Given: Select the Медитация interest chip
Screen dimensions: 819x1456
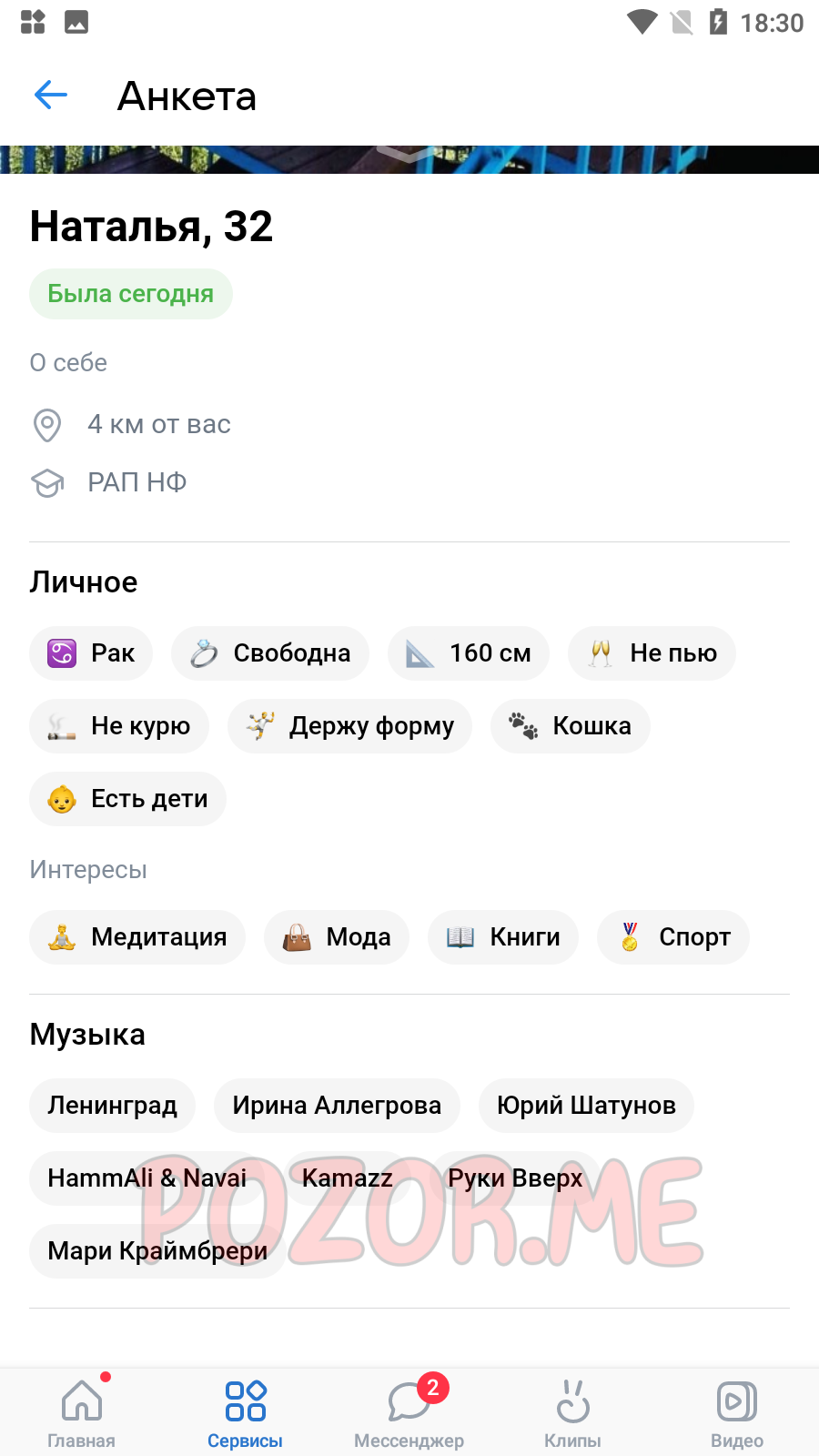Looking at the screenshot, I should click(137, 937).
